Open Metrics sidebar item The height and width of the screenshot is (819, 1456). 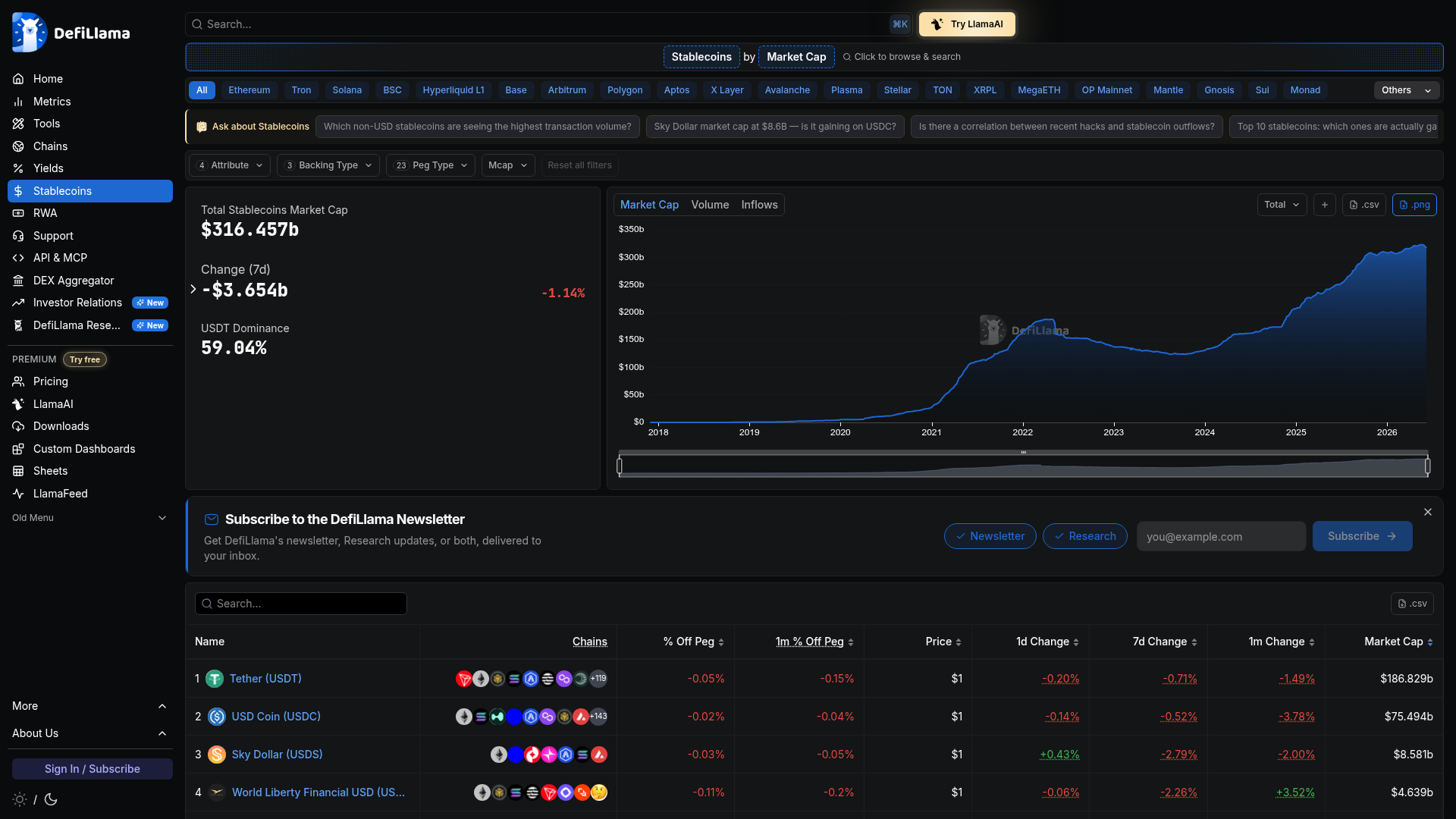point(90,102)
